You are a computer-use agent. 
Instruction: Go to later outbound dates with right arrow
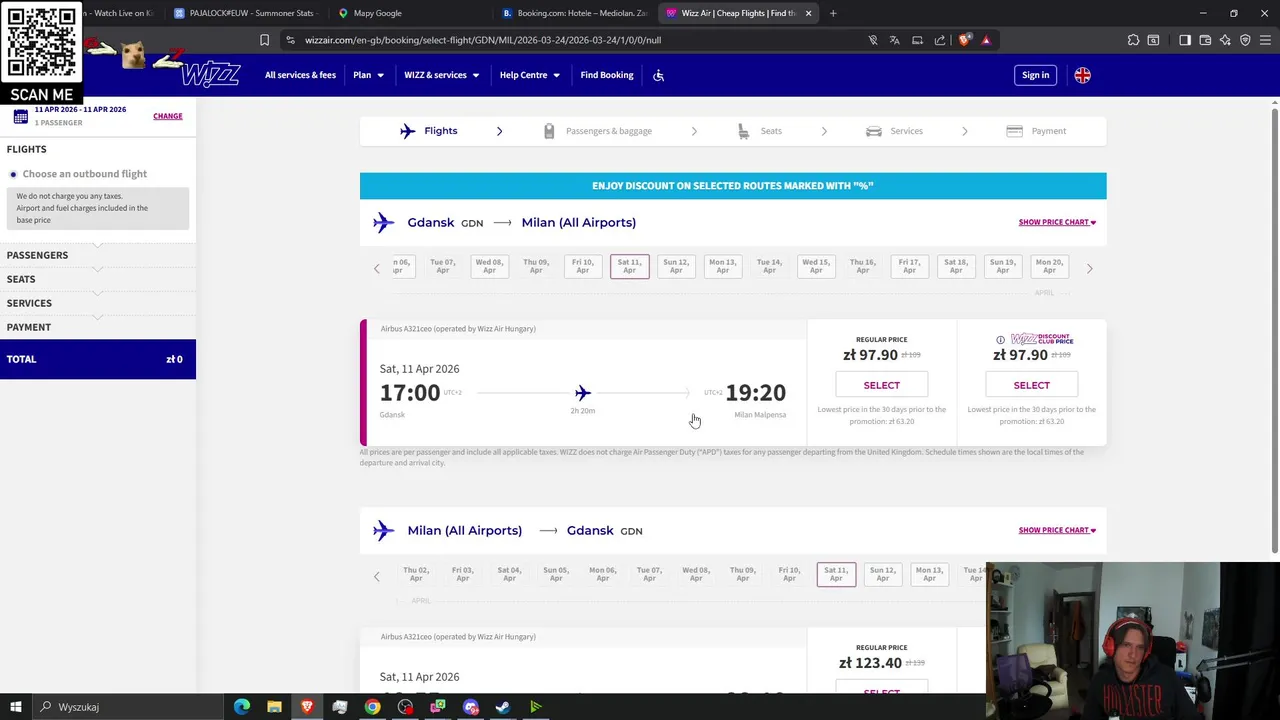click(x=1089, y=268)
